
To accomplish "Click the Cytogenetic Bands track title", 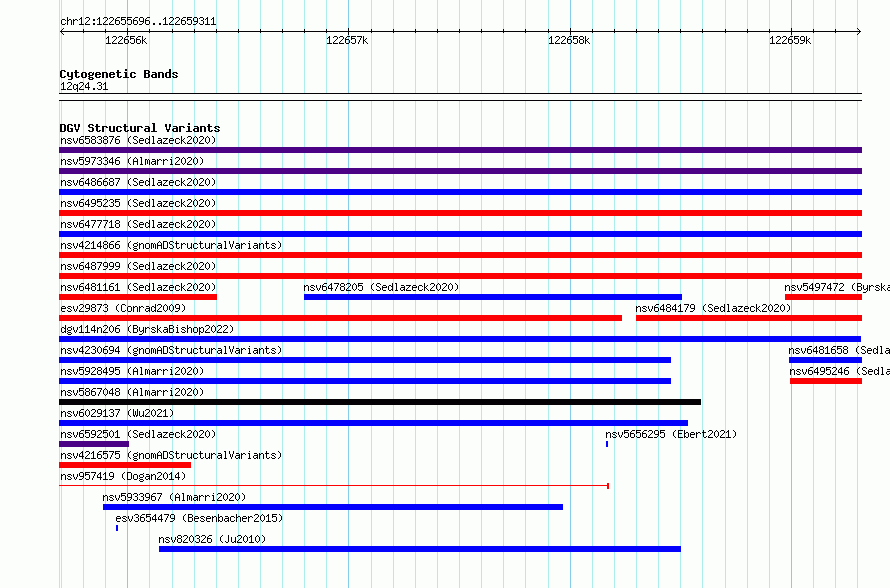I will 119,74.
